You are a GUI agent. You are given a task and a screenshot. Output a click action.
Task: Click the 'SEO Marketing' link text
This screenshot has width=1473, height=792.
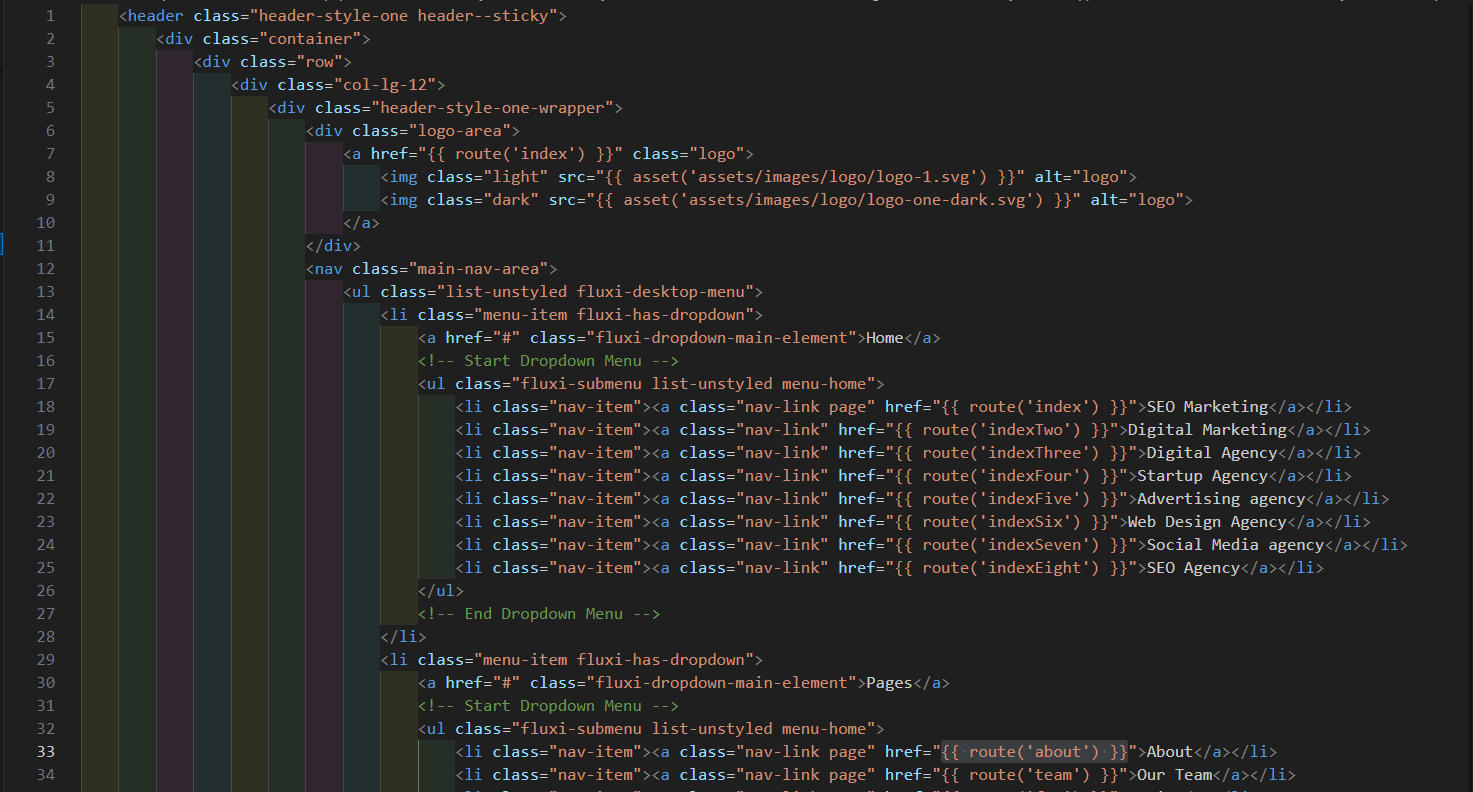[x=1207, y=407]
